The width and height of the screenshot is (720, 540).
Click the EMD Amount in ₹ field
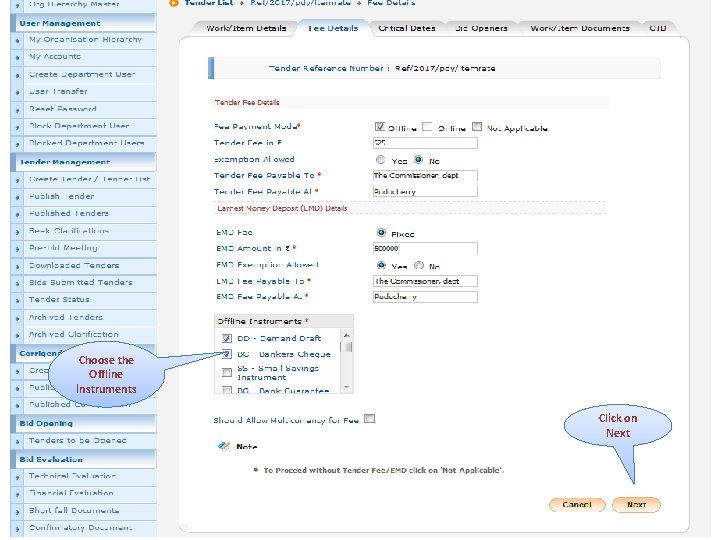pos(425,248)
